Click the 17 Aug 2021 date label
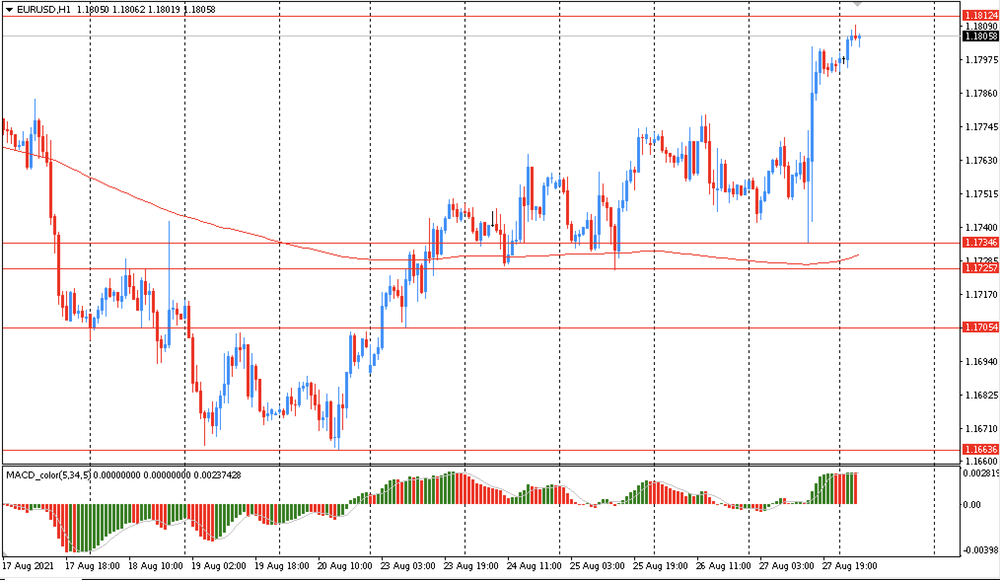Screen dimensions: 1000x580 coord(28,566)
